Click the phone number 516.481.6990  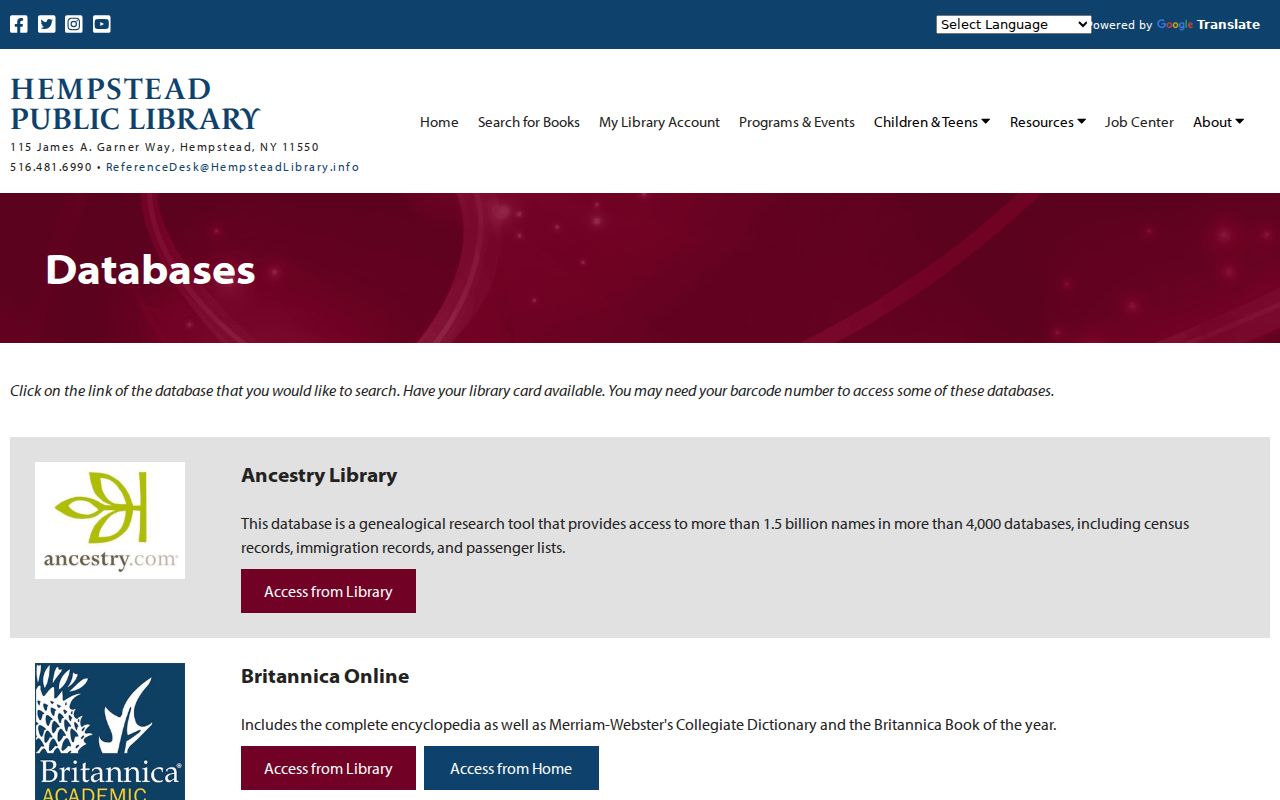tap(51, 167)
